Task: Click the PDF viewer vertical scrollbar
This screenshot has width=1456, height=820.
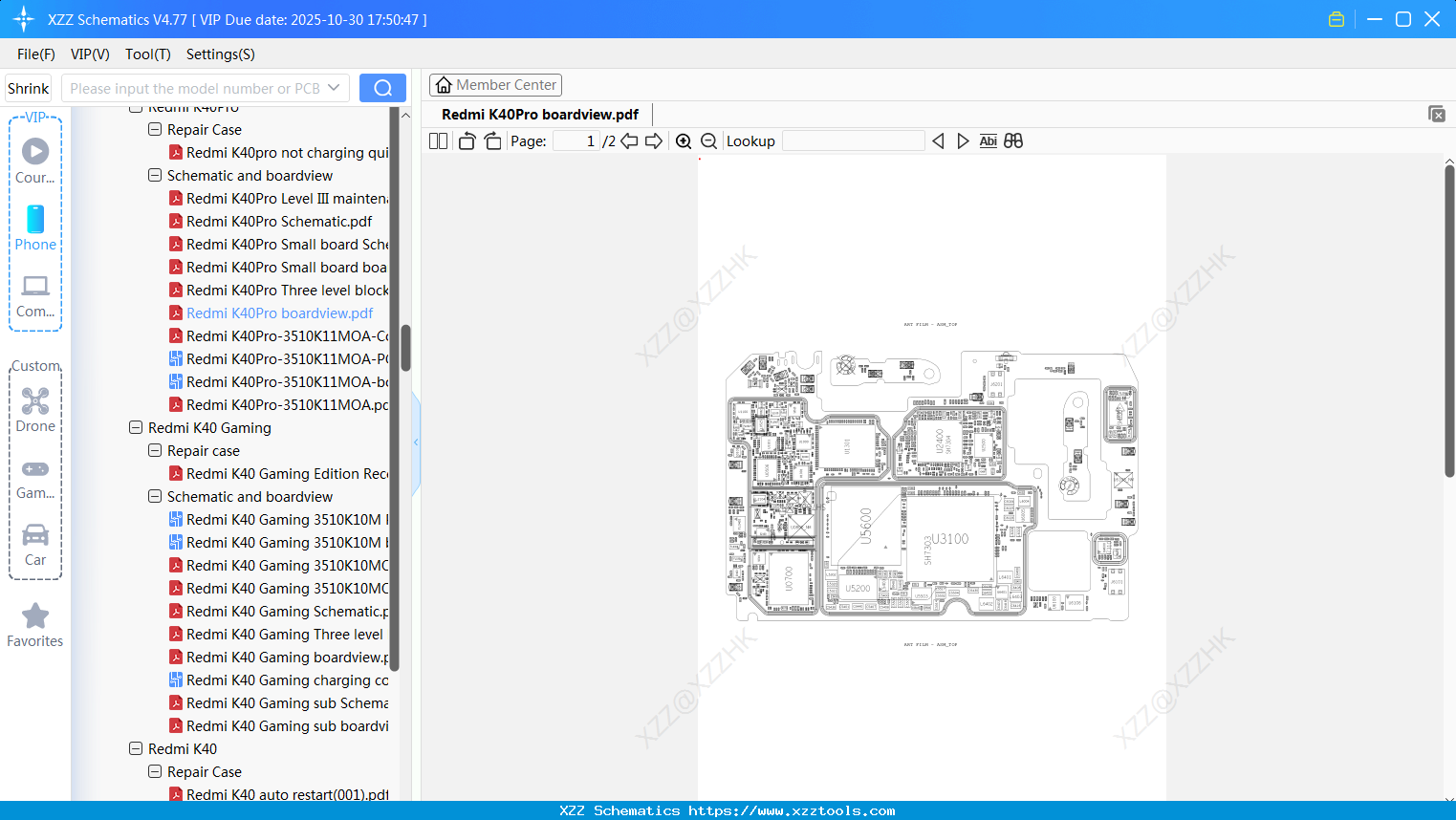Action: pyautogui.click(x=1449, y=322)
